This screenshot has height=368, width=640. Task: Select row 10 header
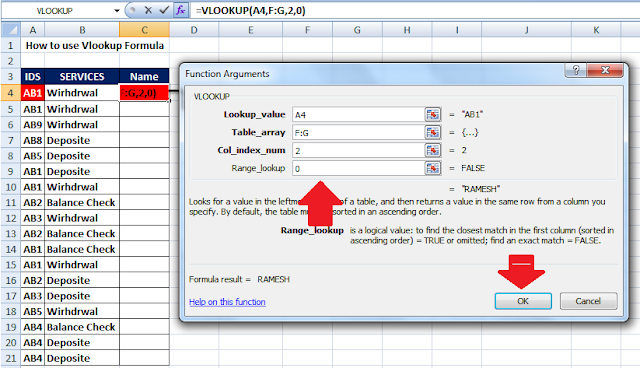click(x=11, y=187)
